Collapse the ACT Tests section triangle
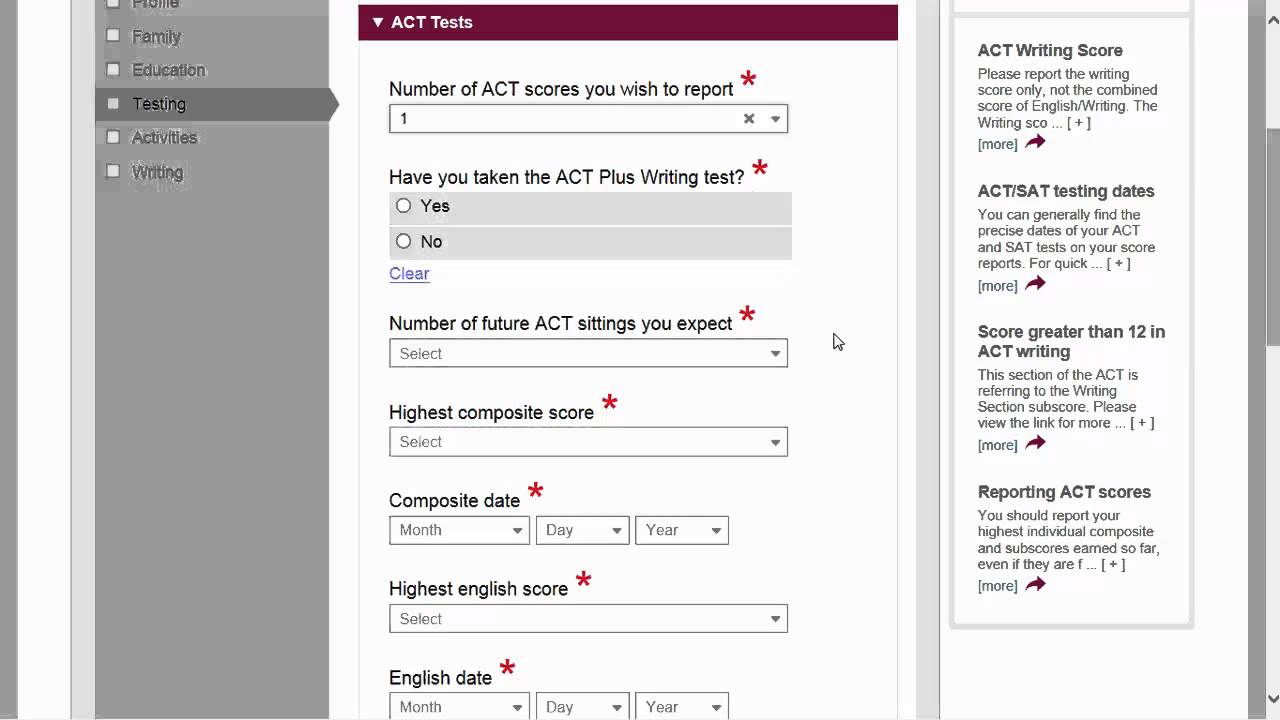The width and height of the screenshot is (1280, 720). [x=378, y=22]
